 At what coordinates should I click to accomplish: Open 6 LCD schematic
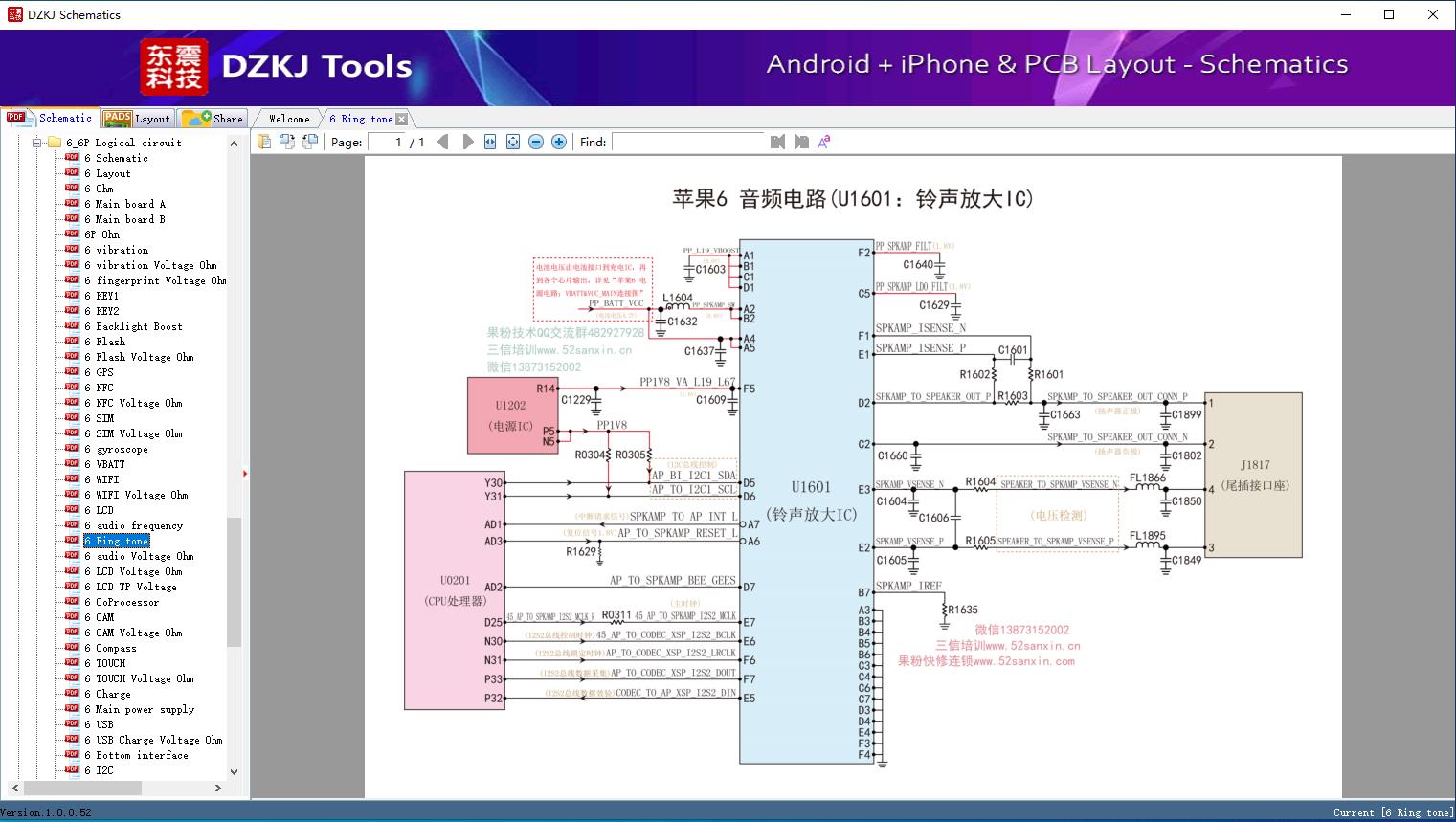99,510
